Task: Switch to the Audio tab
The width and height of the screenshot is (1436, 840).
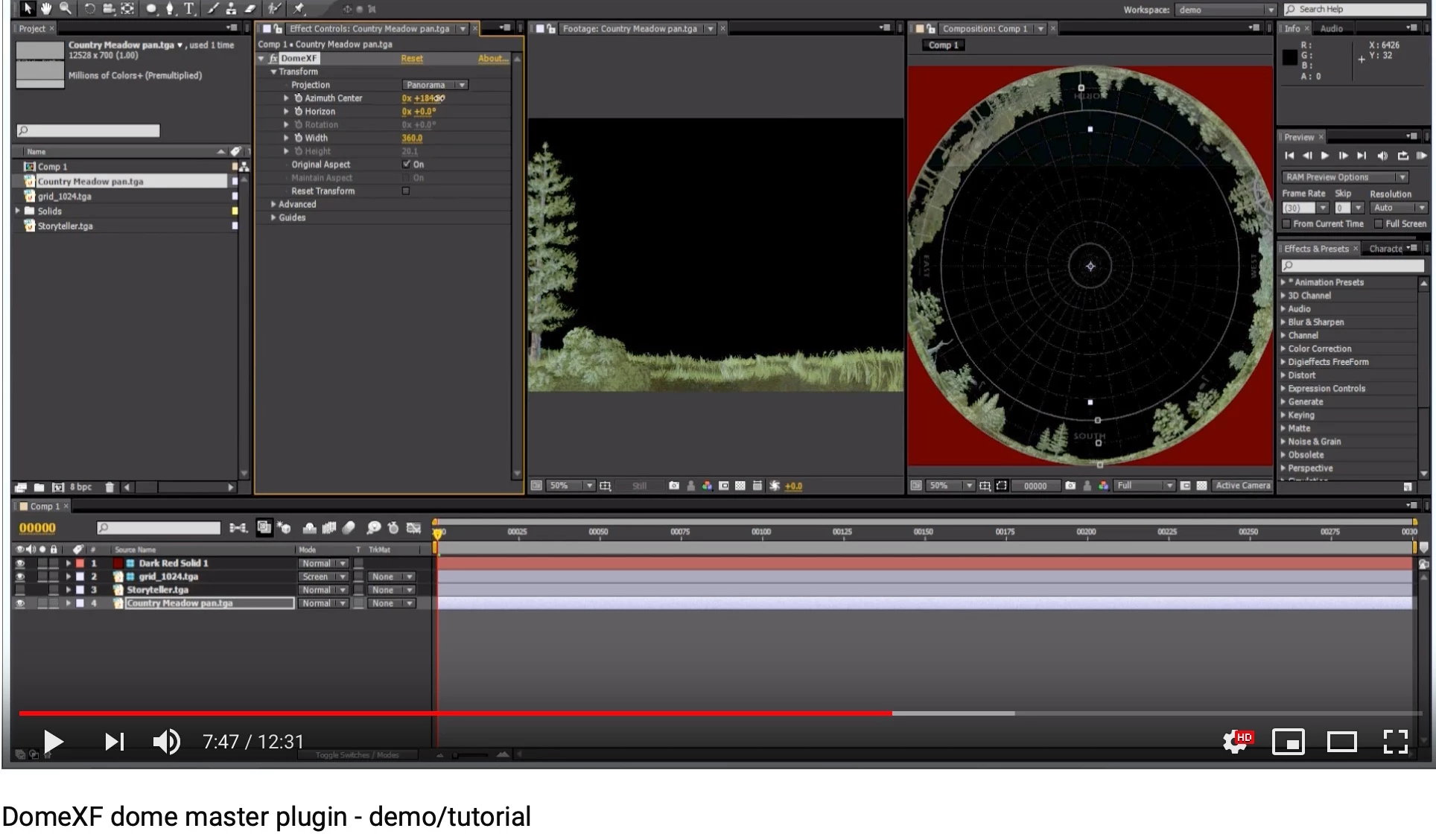Action: click(1332, 28)
